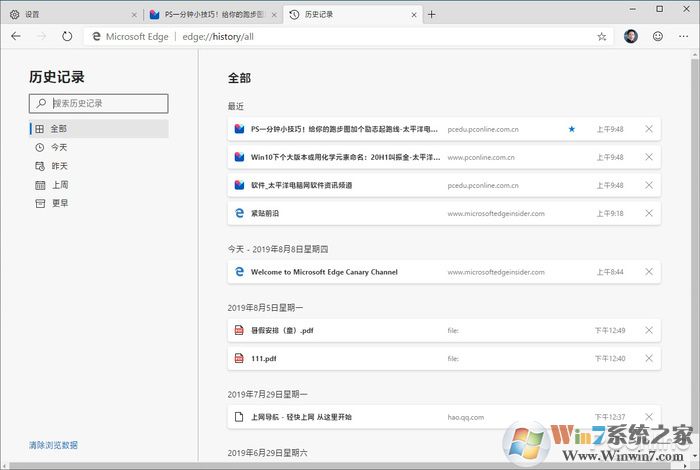Screen dimensions: 700x470
Task: Click blue favorite star on PS一分钟小技巧 row
Action: (x=571, y=129)
